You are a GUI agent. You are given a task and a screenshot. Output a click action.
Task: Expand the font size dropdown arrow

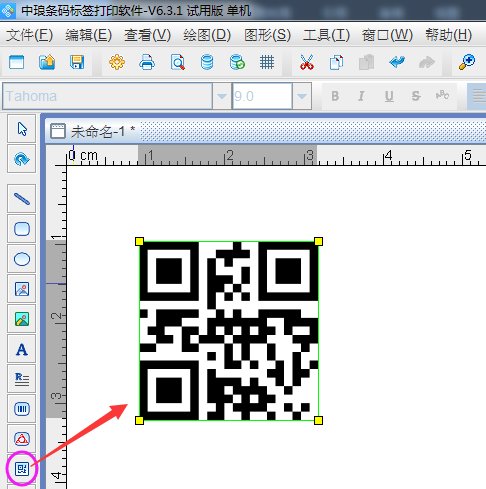point(302,96)
